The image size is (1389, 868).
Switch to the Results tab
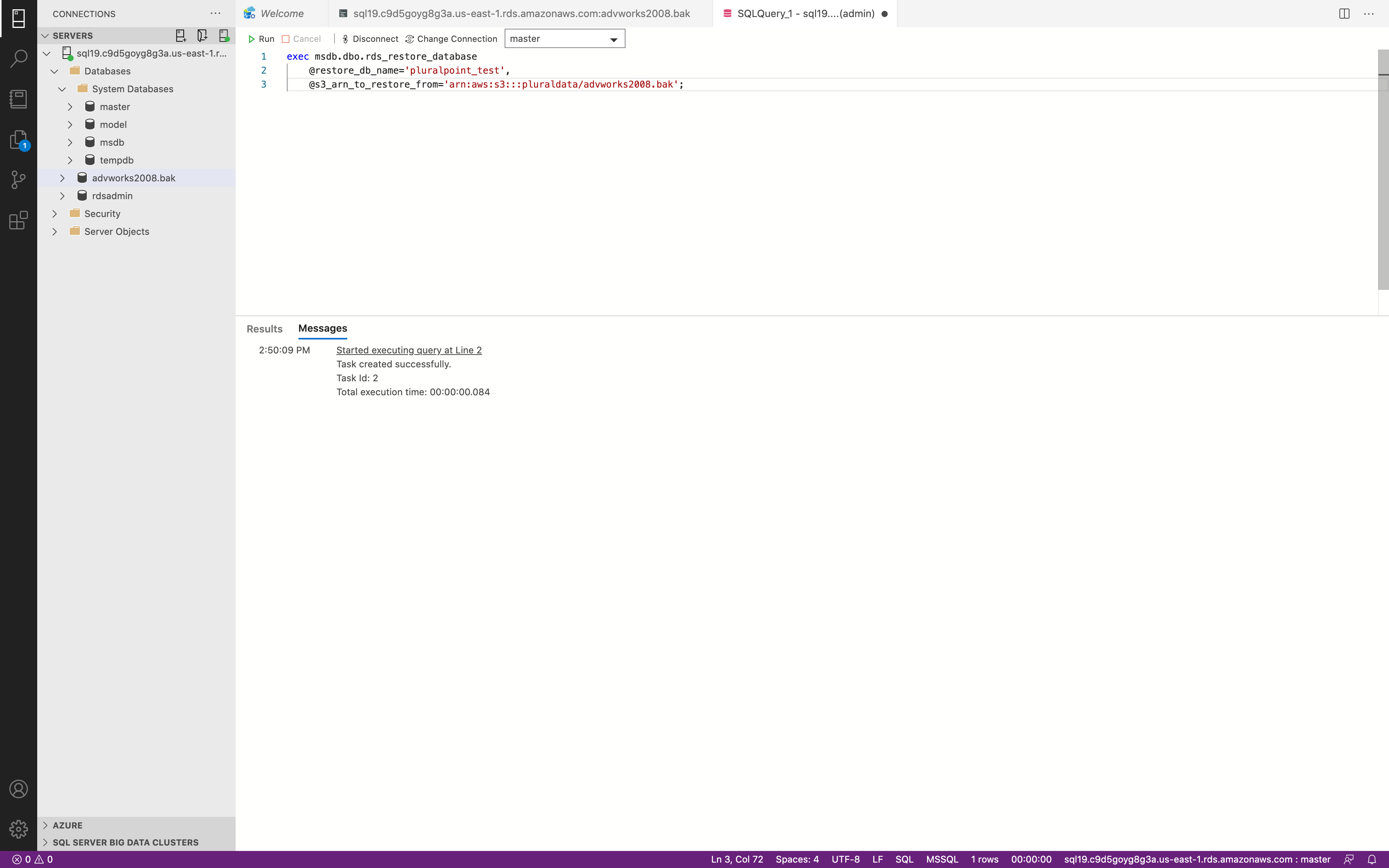click(264, 329)
